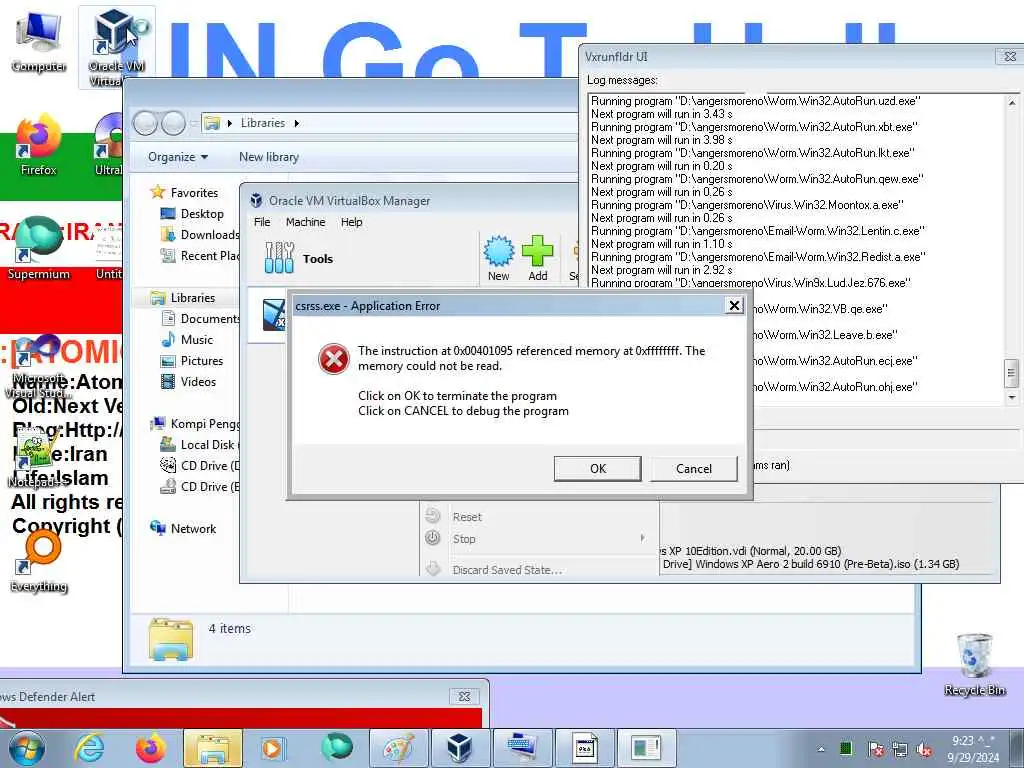Viewport: 1024px width, 768px height.
Task: Click the scrollbar thumb in Vxrunfldr log
Action: (x=1011, y=374)
